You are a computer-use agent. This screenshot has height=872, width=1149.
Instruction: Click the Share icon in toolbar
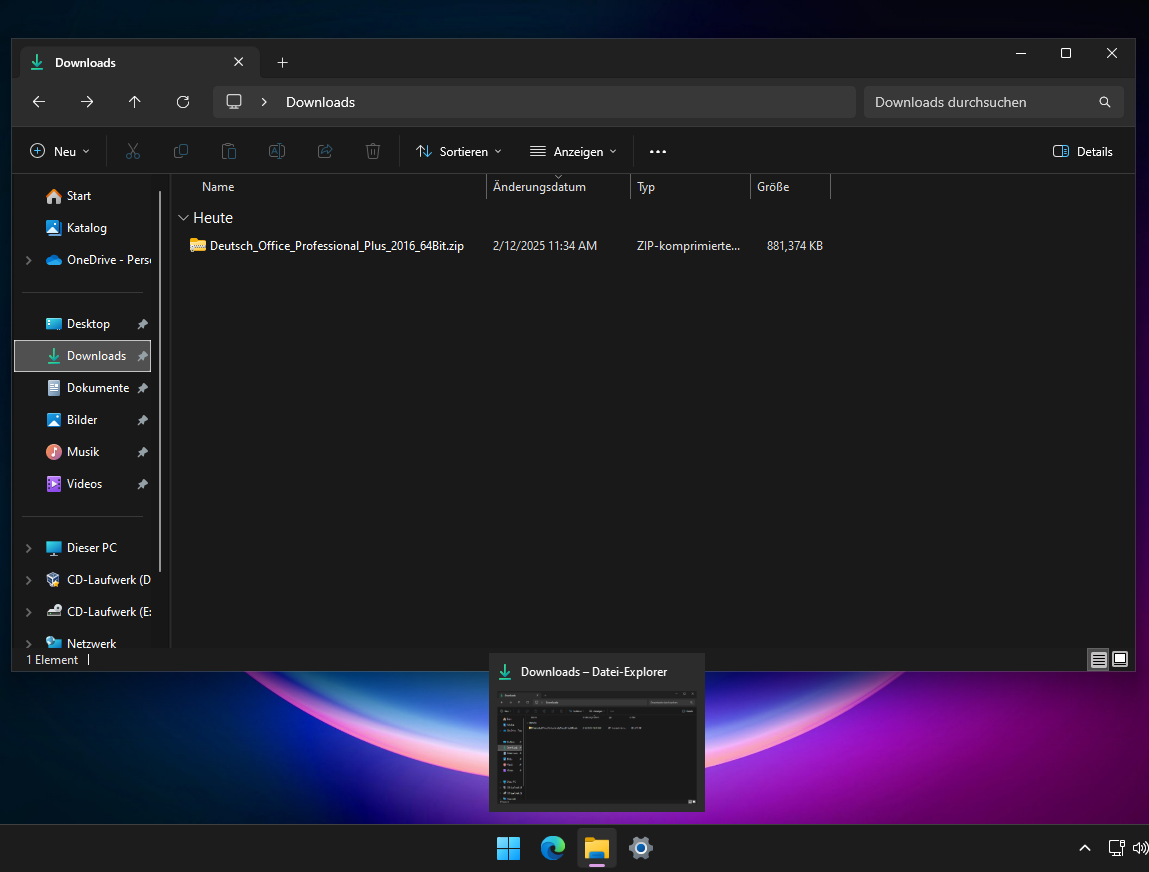pos(325,151)
